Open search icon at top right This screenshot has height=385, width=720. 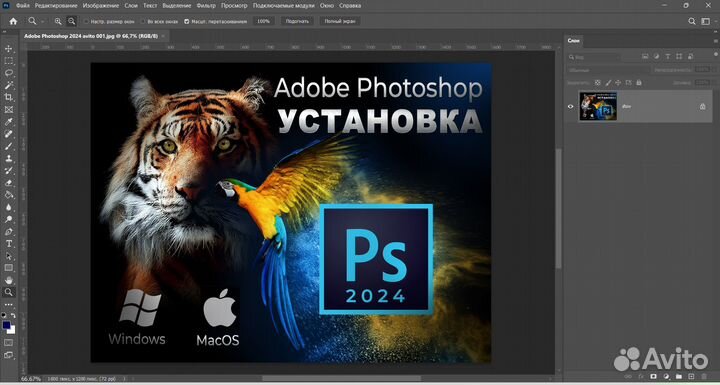point(692,21)
